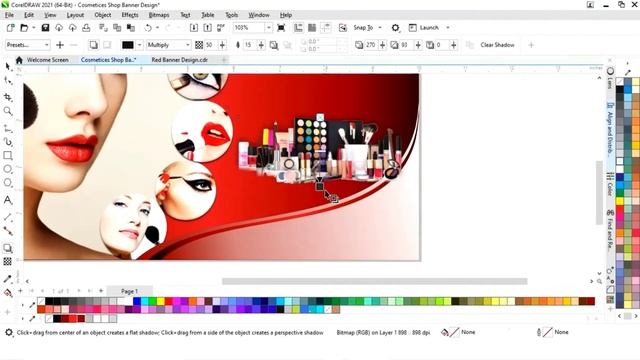Image resolution: width=640 pixels, height=360 pixels.
Task: Open full-screen preview icon
Action: click(x=281, y=28)
